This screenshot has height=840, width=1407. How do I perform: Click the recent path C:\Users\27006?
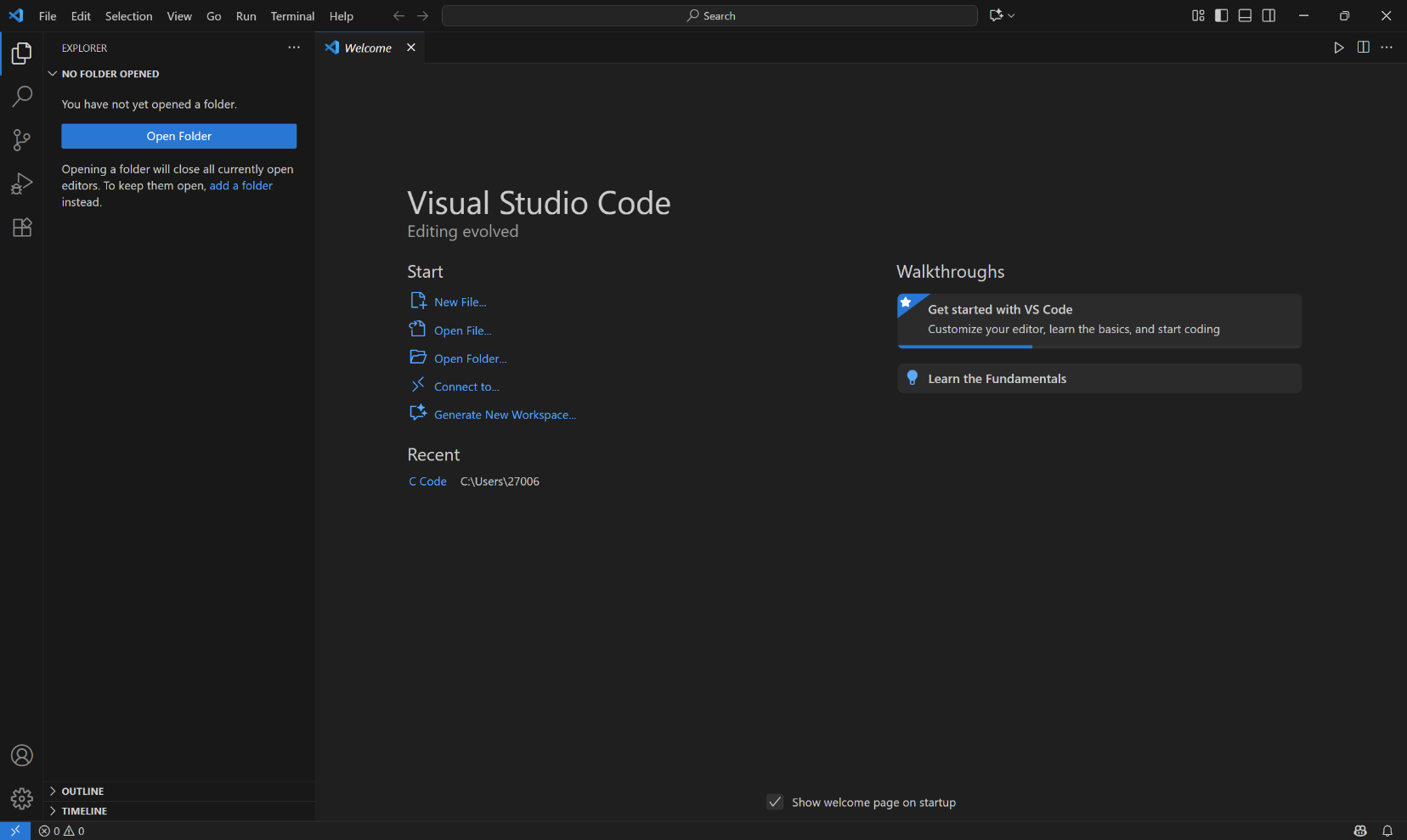pyautogui.click(x=500, y=482)
